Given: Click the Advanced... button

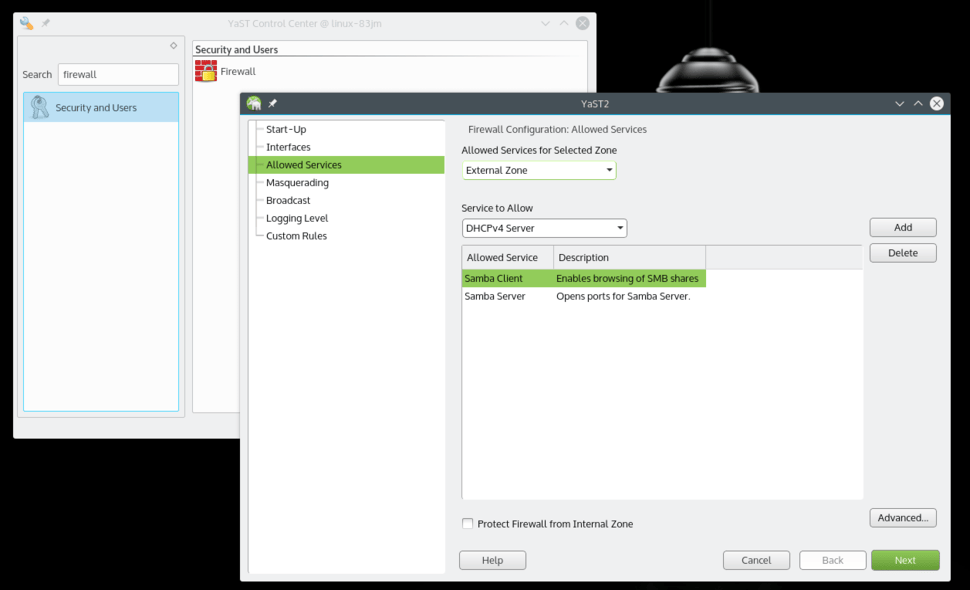Looking at the screenshot, I should [902, 518].
